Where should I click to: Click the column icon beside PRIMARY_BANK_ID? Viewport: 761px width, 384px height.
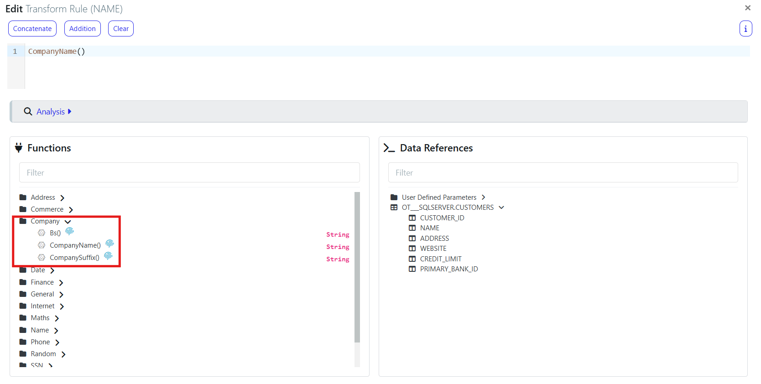pyautogui.click(x=412, y=269)
